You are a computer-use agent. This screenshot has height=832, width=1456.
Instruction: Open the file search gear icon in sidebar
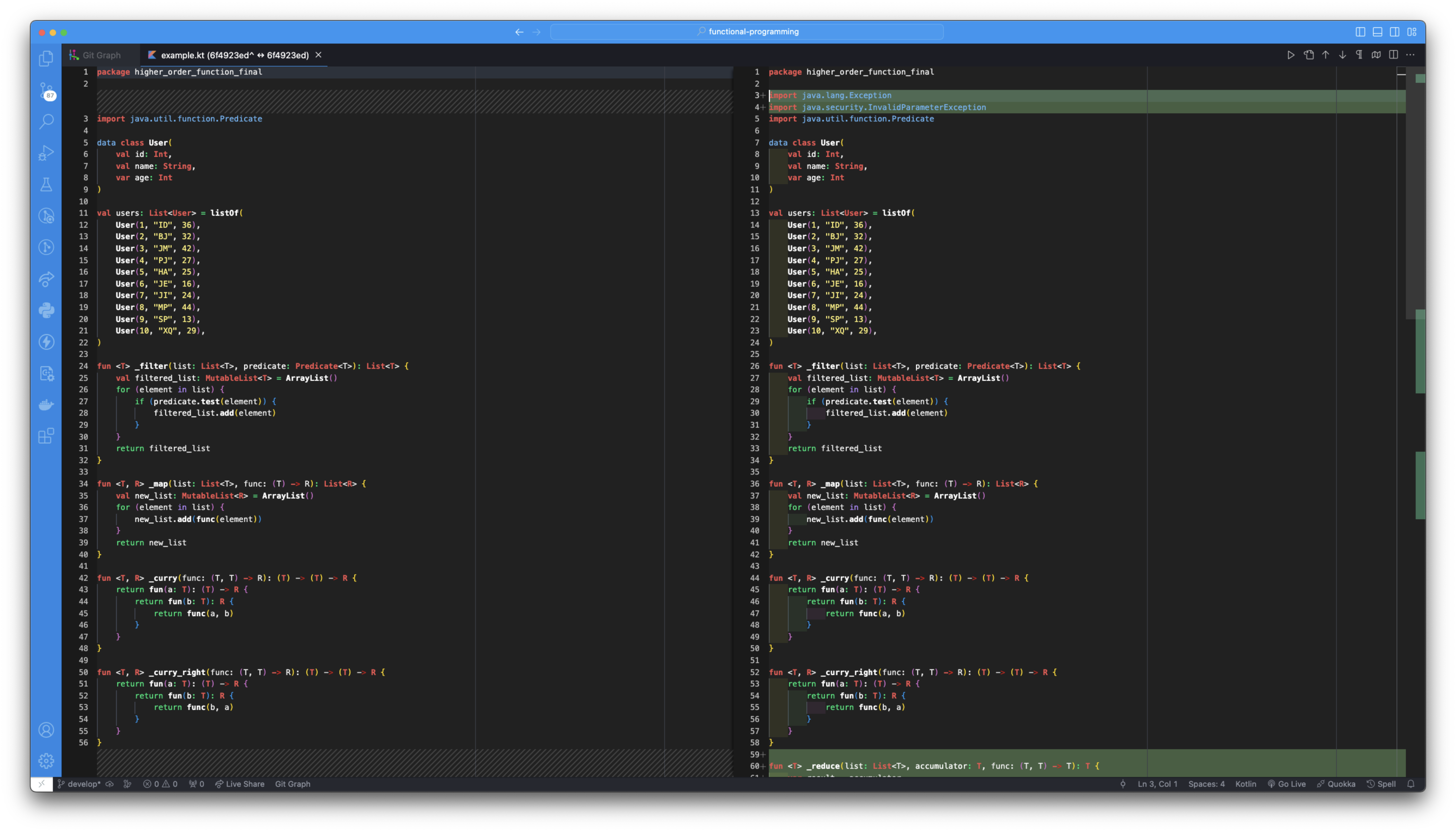pos(46,373)
